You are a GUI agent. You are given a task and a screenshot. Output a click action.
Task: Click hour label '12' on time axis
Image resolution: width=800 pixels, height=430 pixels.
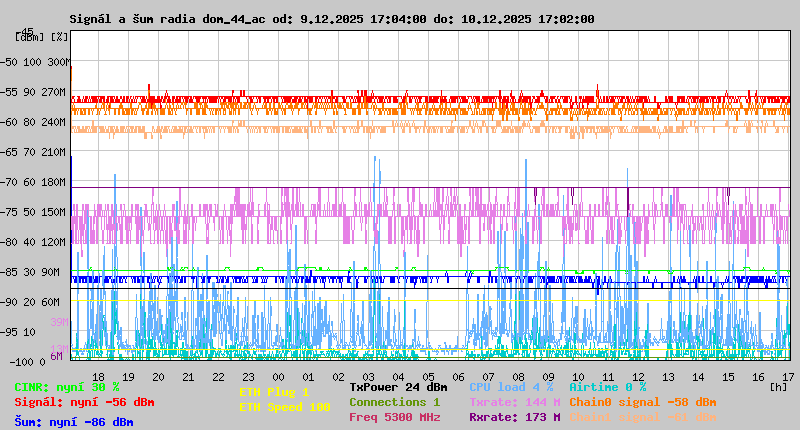(638, 377)
